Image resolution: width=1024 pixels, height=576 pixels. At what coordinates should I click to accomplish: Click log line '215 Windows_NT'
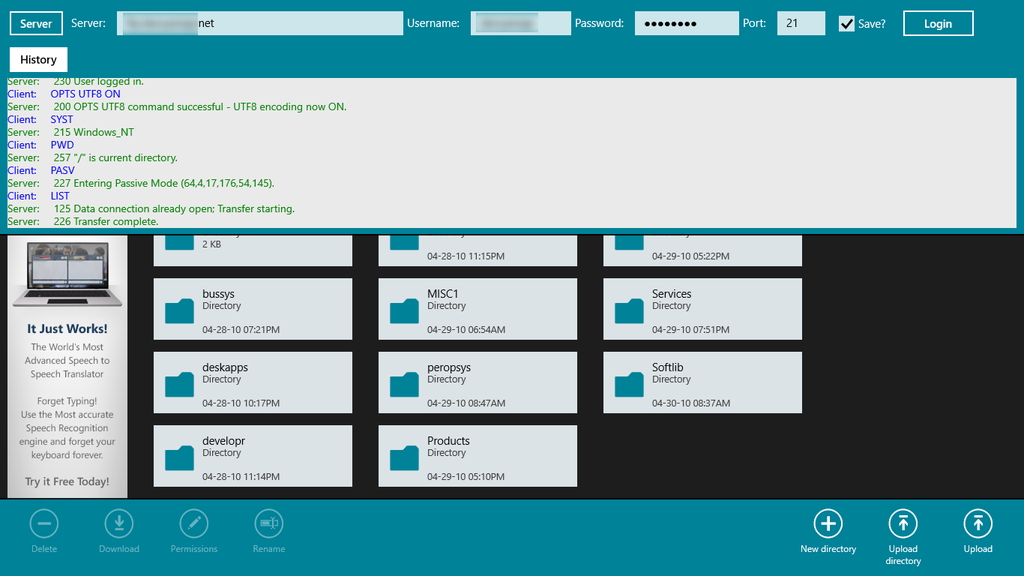(x=93, y=132)
